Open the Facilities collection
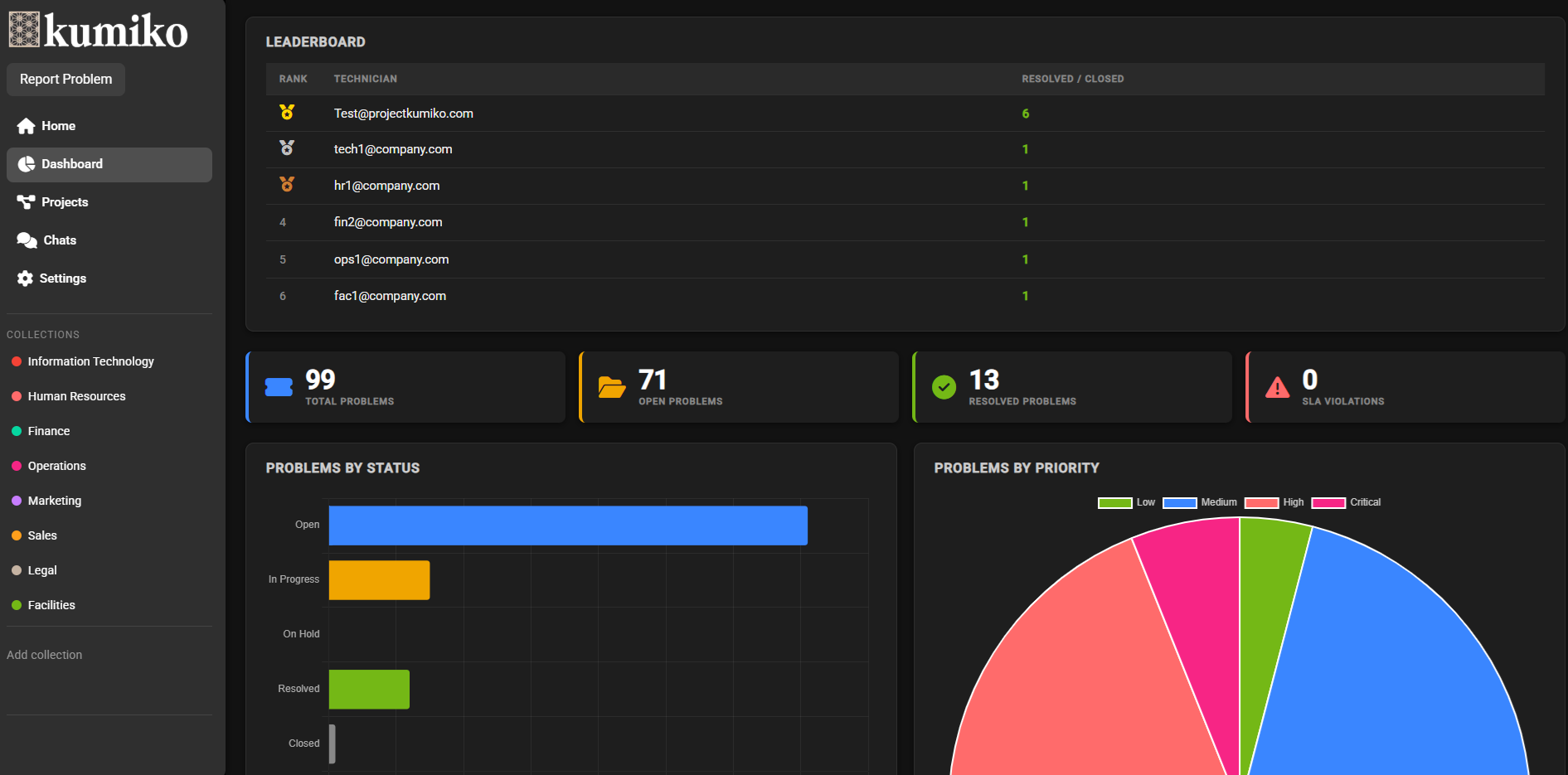Screen dimensions: 1568x775 (51, 605)
